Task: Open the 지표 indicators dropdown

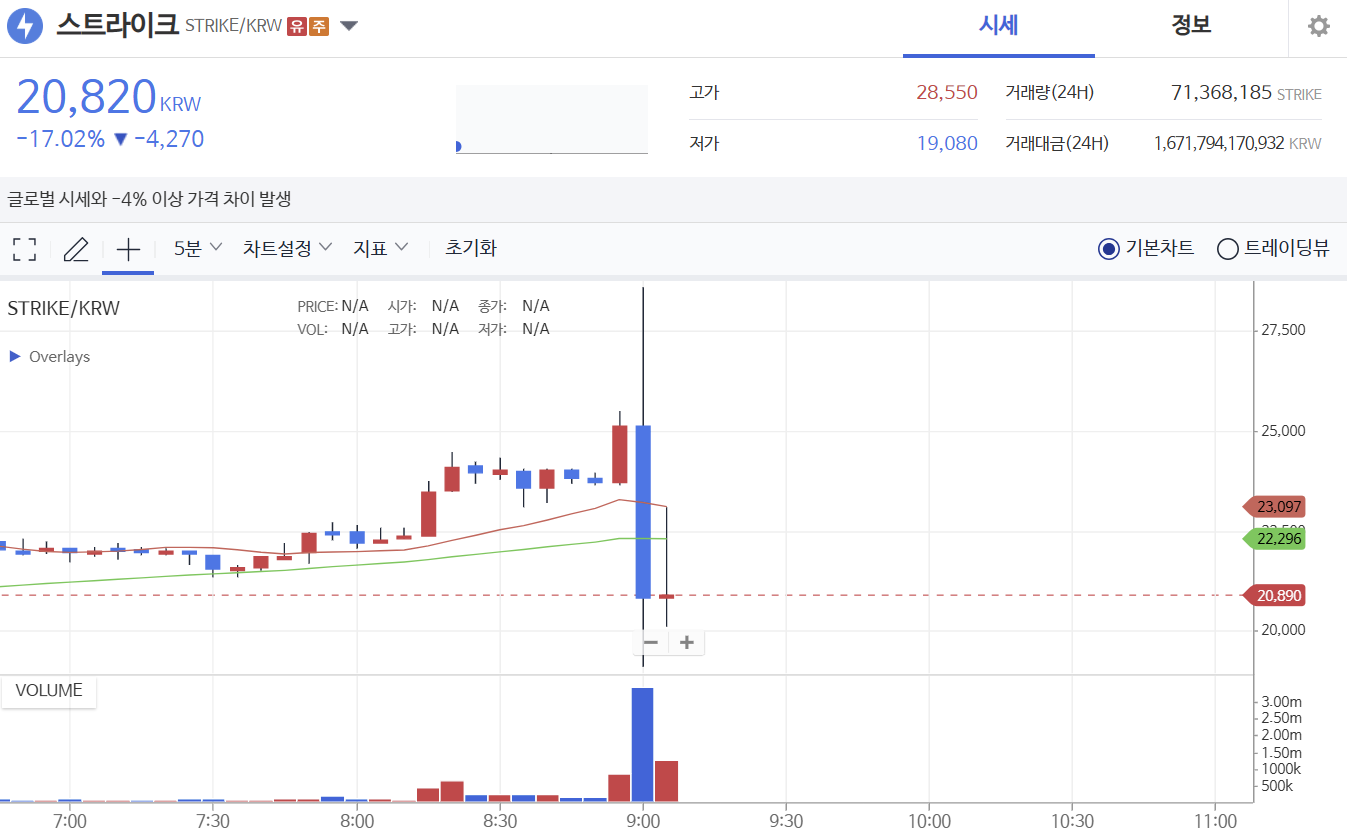Action: 380,248
